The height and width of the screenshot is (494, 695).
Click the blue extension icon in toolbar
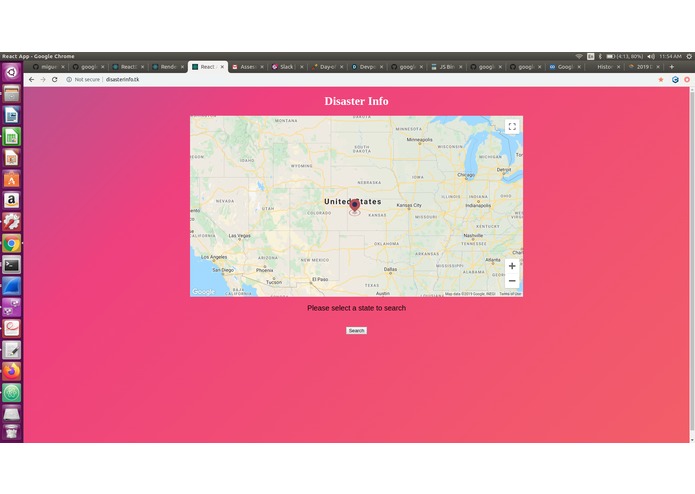click(x=675, y=80)
